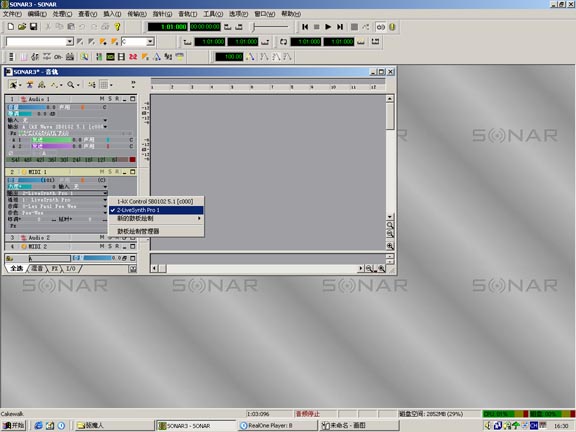Click the metronome icon beside tempo 100.00

251,57
